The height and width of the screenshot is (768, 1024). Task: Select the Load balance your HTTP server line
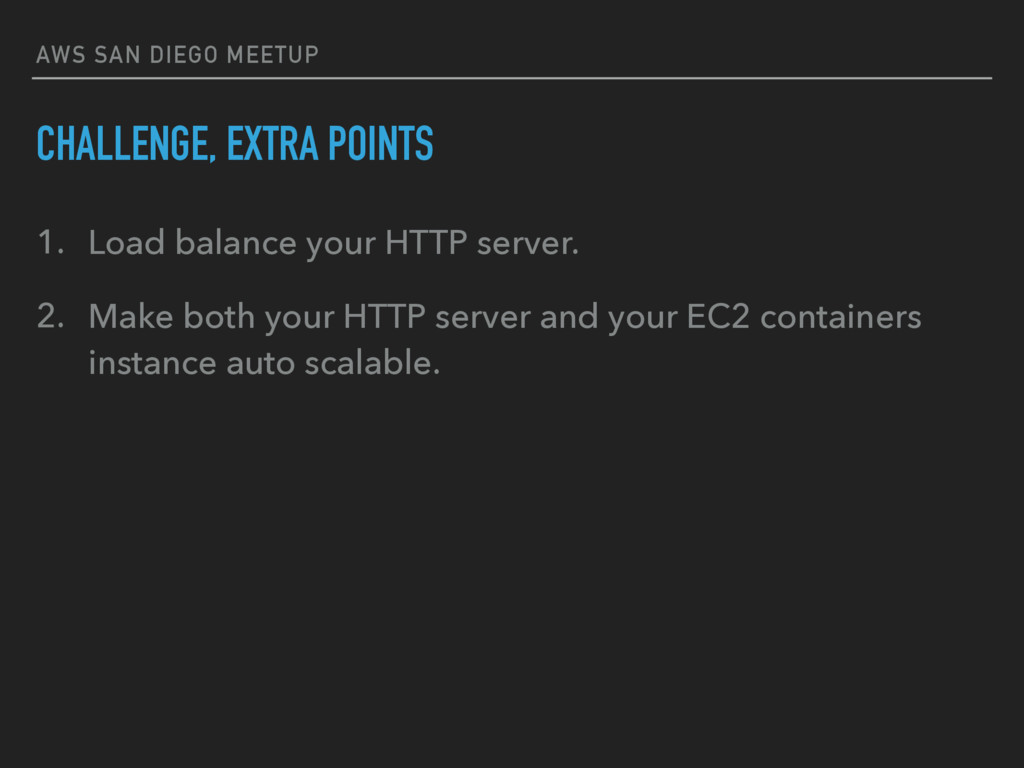[334, 244]
